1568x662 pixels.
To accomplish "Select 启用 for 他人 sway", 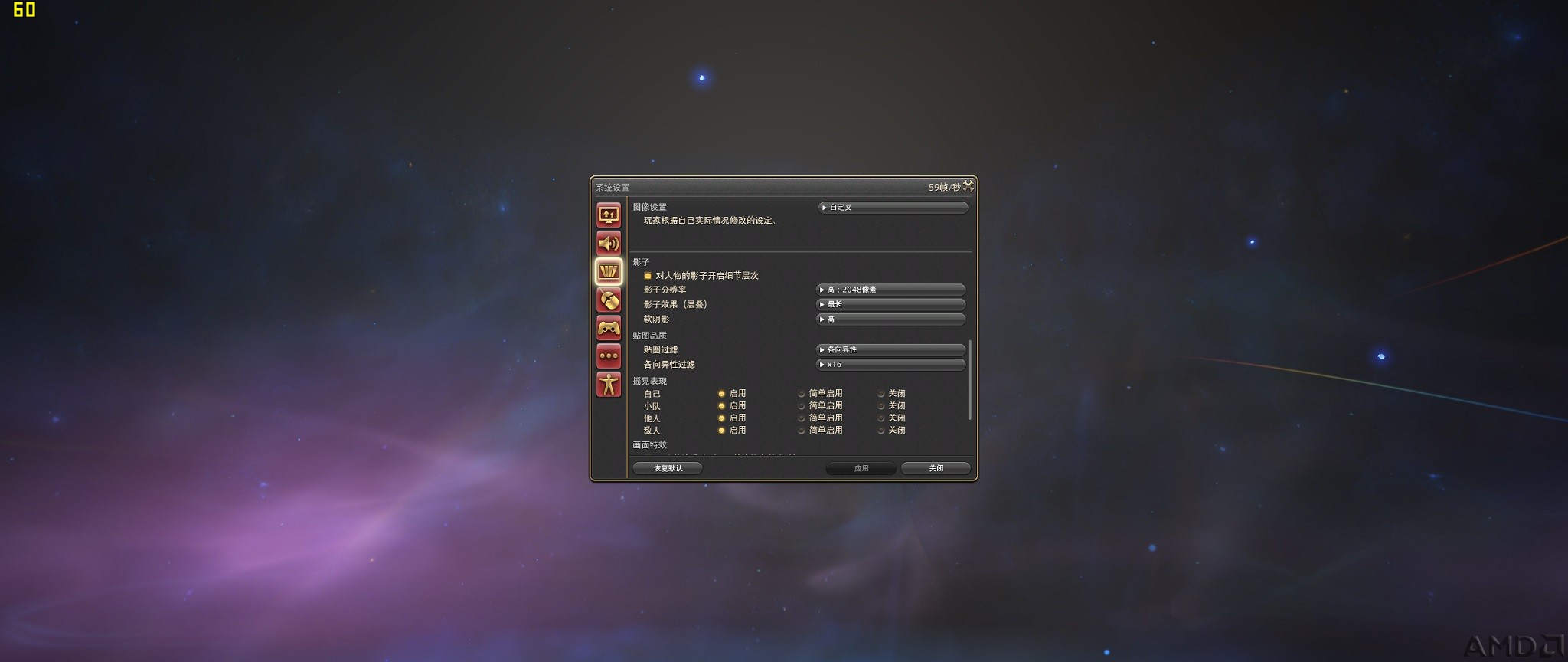I will 721,418.
